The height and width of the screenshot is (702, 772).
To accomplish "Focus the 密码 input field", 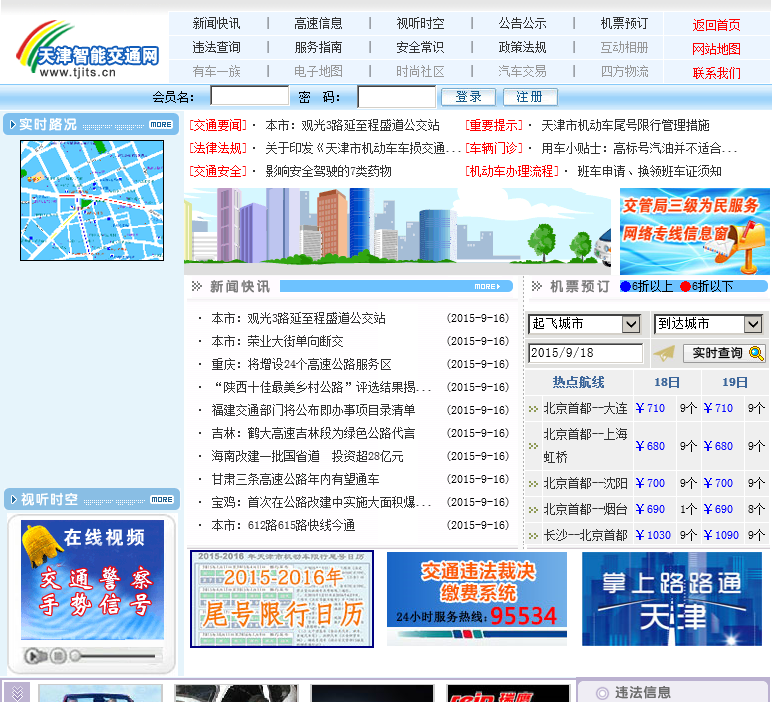I will point(396,96).
